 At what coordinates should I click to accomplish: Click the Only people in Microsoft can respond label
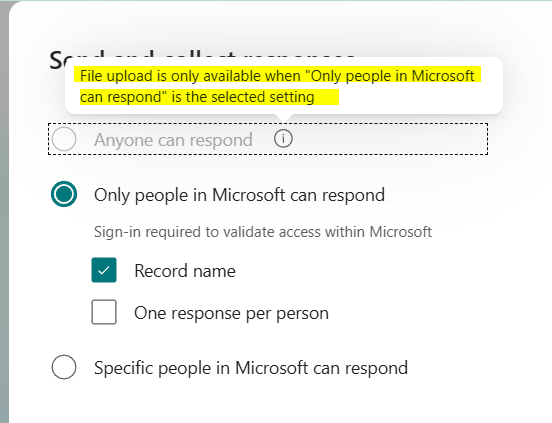239,195
